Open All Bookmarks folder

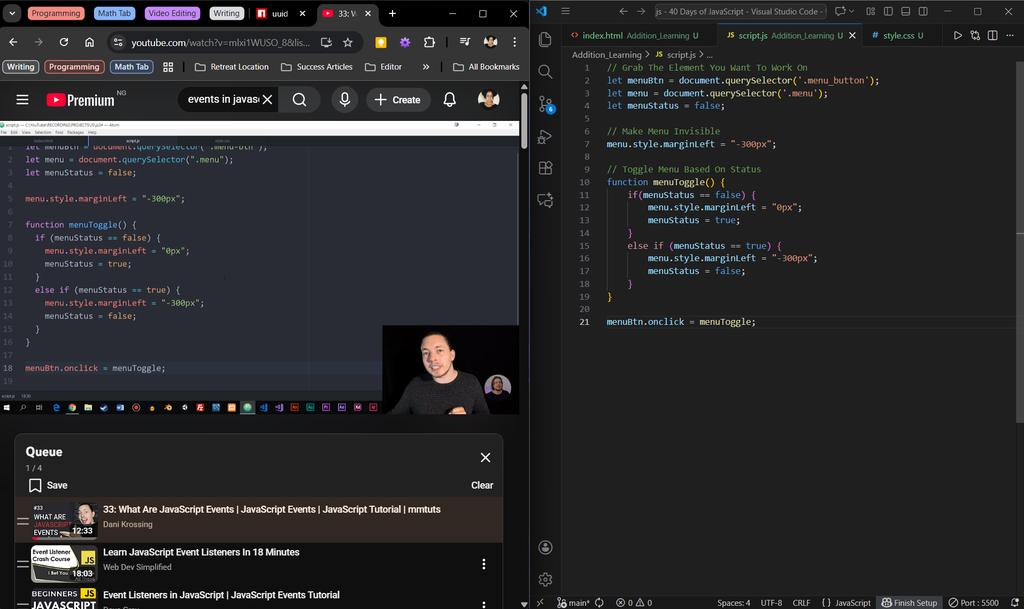pyautogui.click(x=486, y=67)
